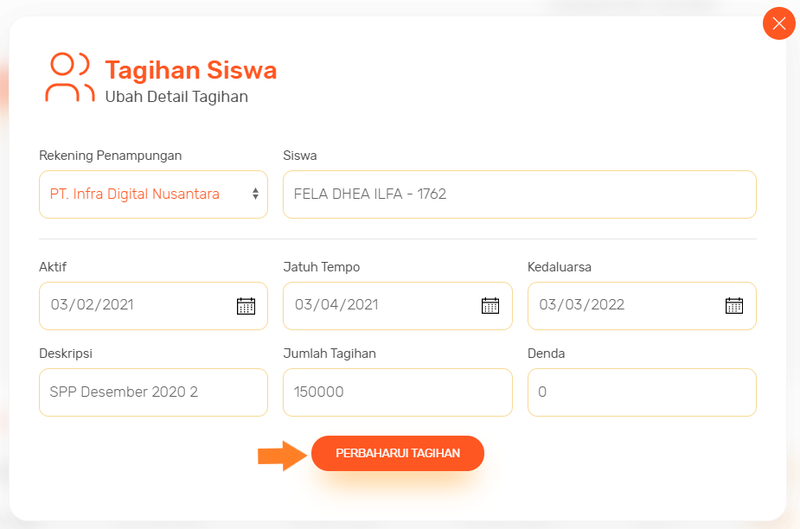Viewport: 800px width, 529px height.
Task: Click the Tagihan Siswa heading
Action: coord(191,70)
